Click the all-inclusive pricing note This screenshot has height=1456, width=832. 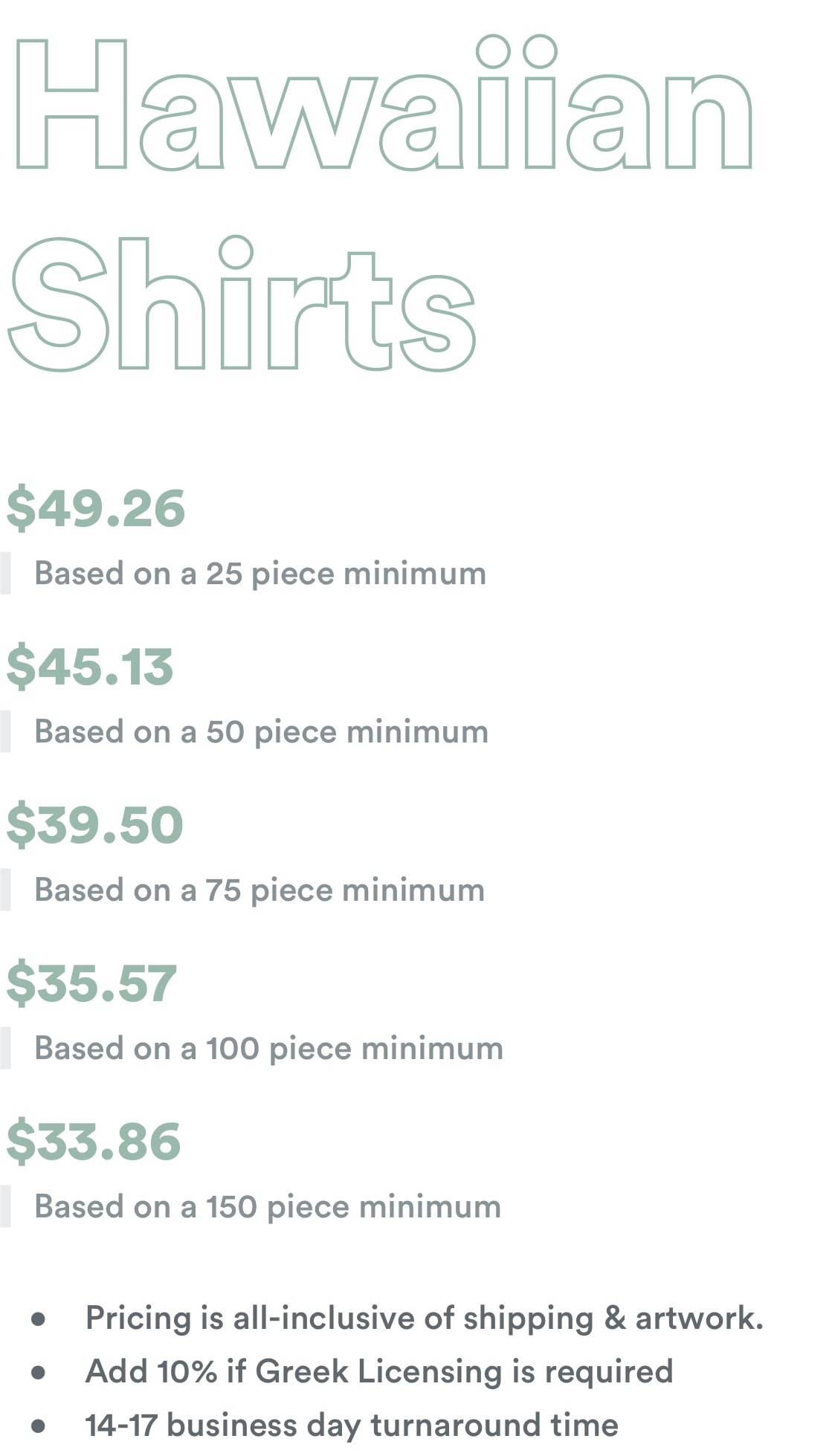(x=425, y=1319)
